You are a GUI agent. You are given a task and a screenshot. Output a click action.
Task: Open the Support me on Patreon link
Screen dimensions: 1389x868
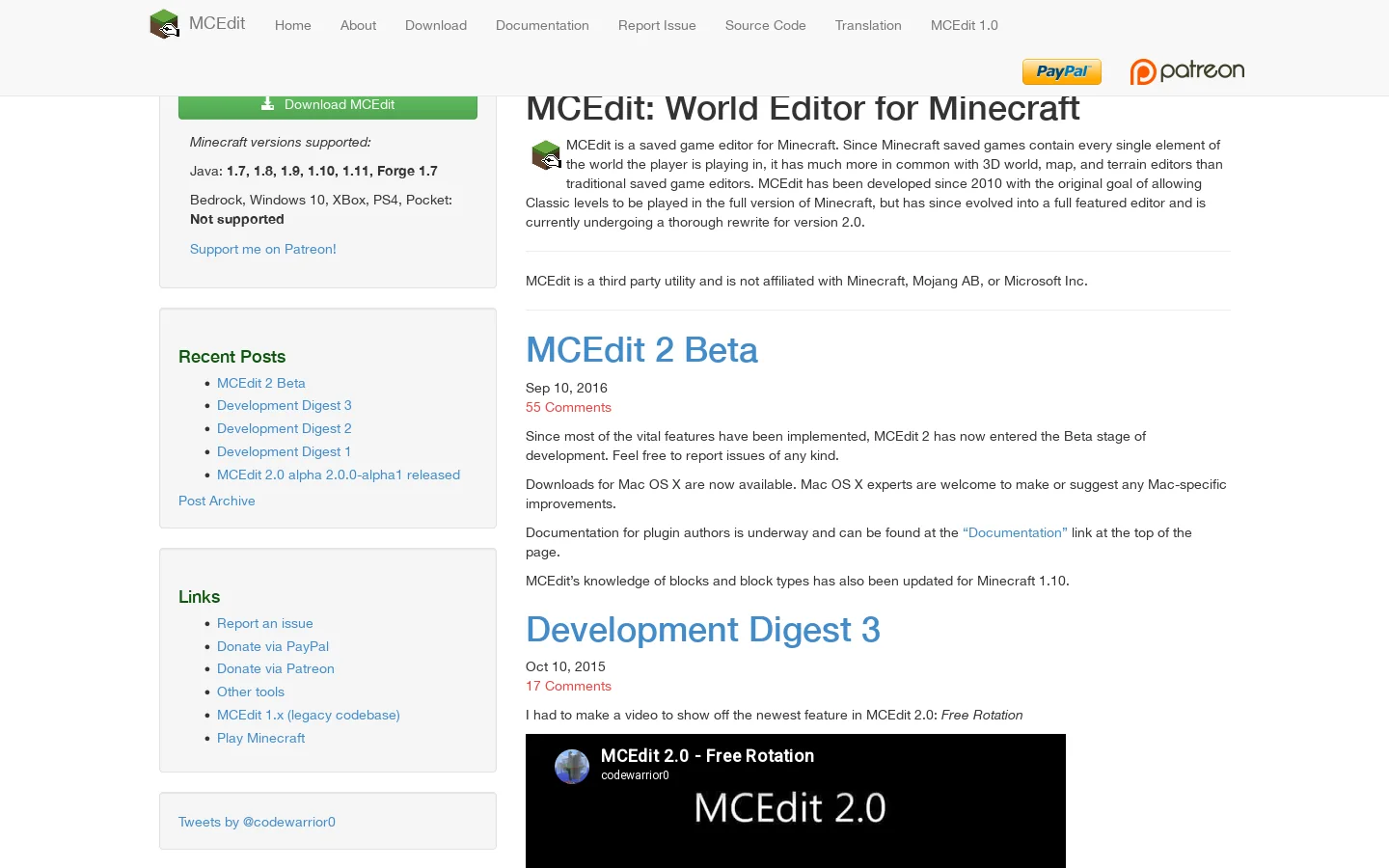point(263,249)
